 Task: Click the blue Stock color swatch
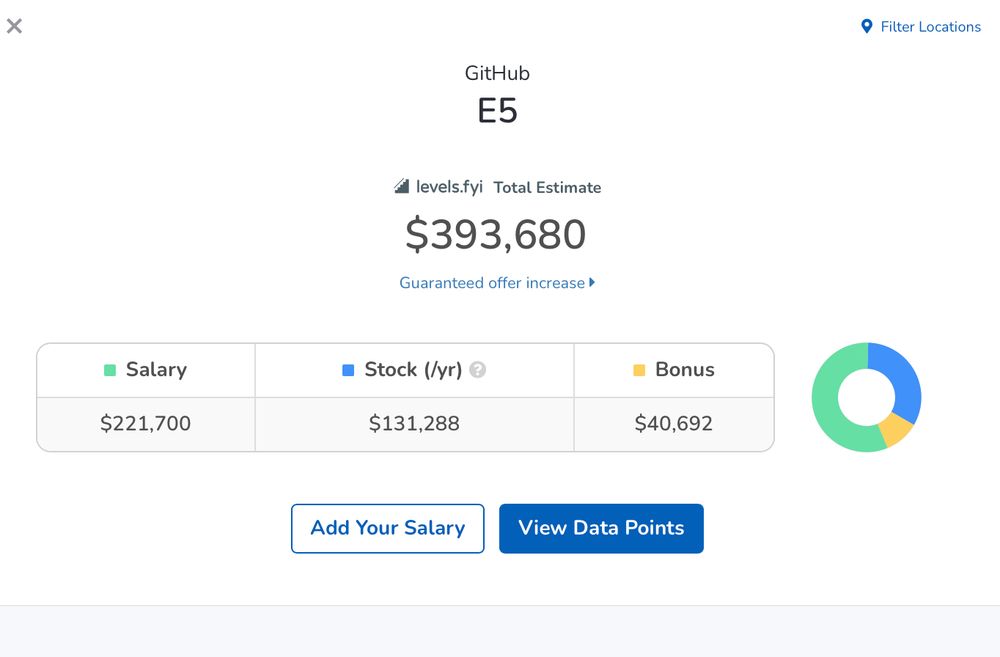(348, 370)
